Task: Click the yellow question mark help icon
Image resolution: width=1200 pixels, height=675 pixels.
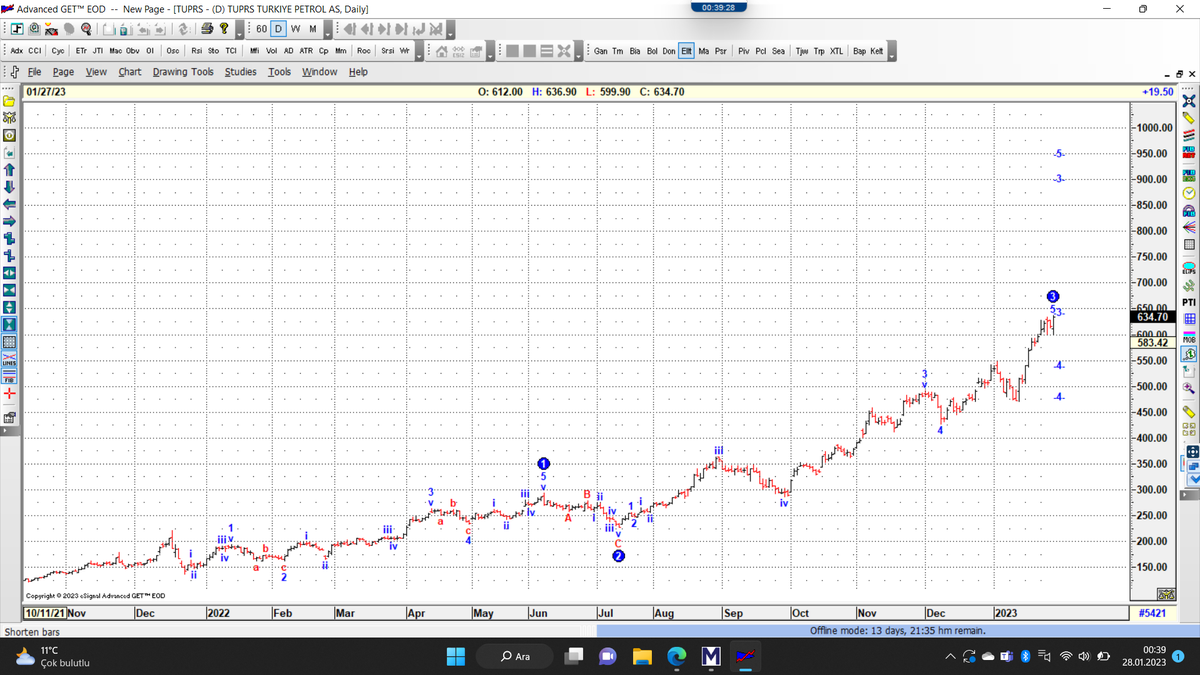Action: coord(224,28)
